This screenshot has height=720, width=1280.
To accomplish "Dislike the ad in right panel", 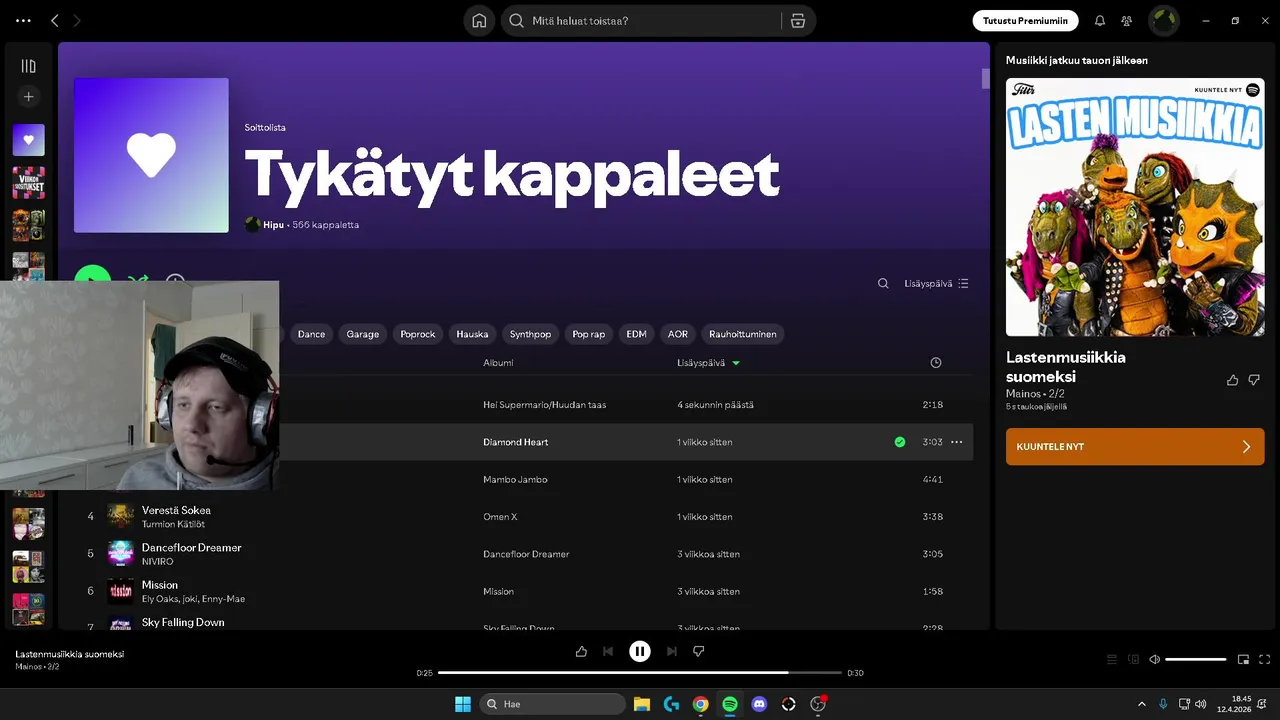I will (x=1254, y=380).
